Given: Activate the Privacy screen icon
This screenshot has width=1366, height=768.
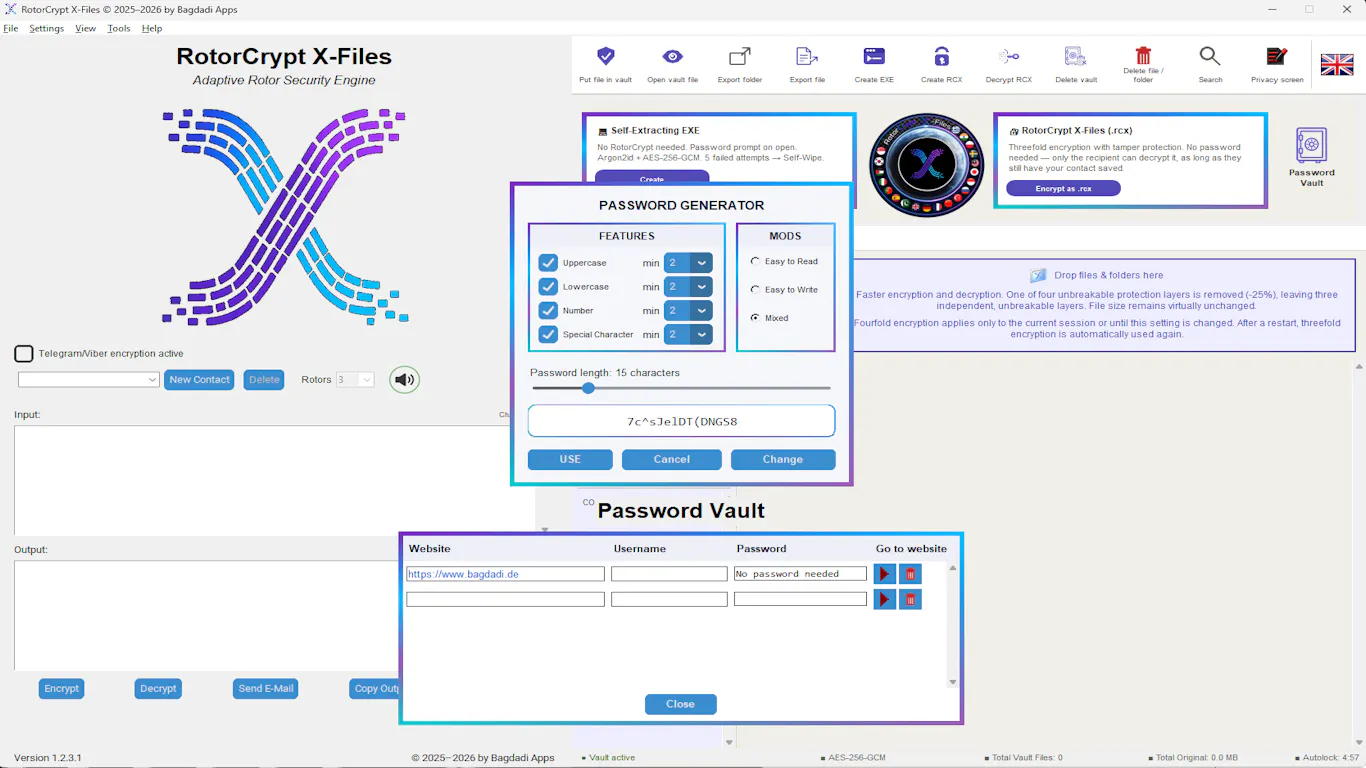Looking at the screenshot, I should (x=1277, y=57).
